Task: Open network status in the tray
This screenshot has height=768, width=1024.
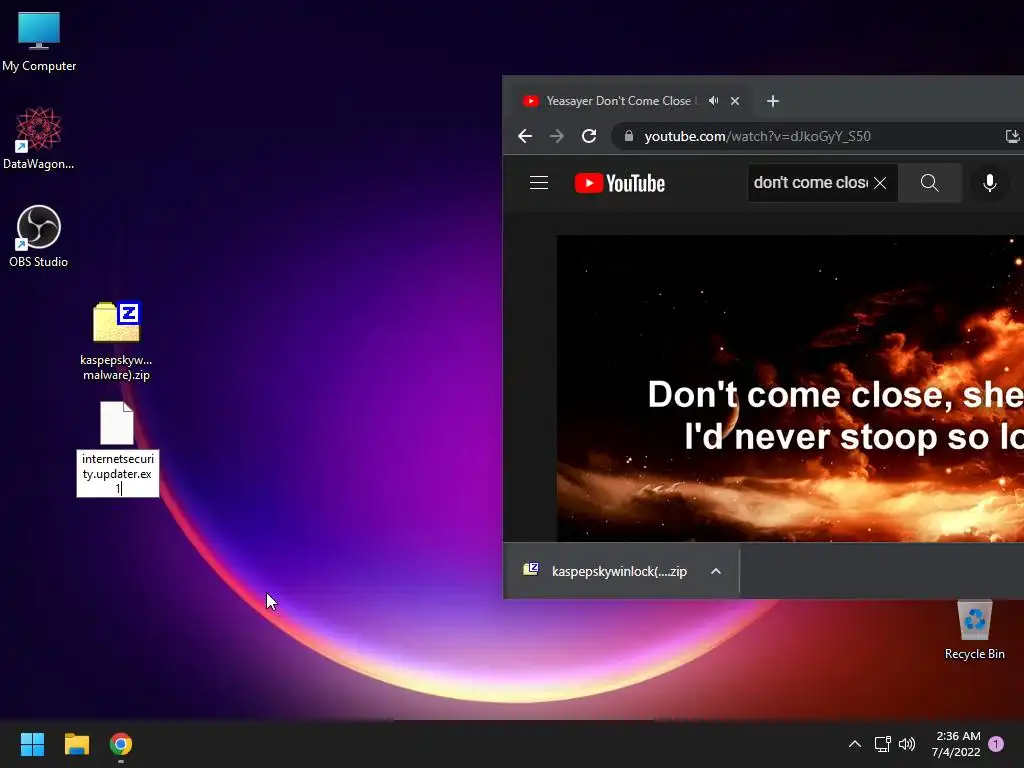Action: [x=882, y=744]
